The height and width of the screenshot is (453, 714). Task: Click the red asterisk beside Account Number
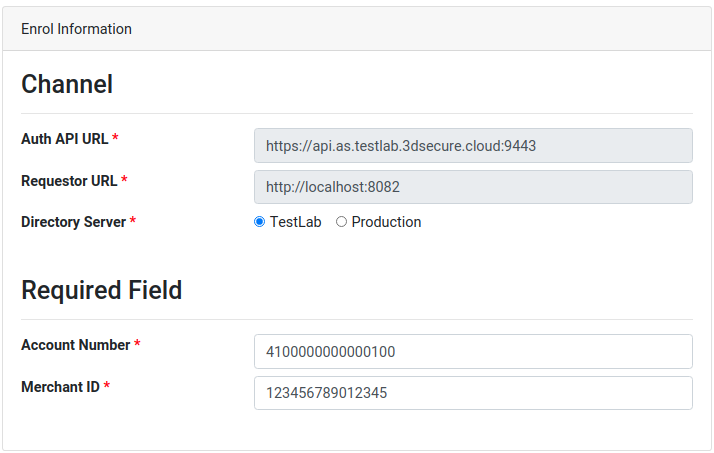pos(137,343)
